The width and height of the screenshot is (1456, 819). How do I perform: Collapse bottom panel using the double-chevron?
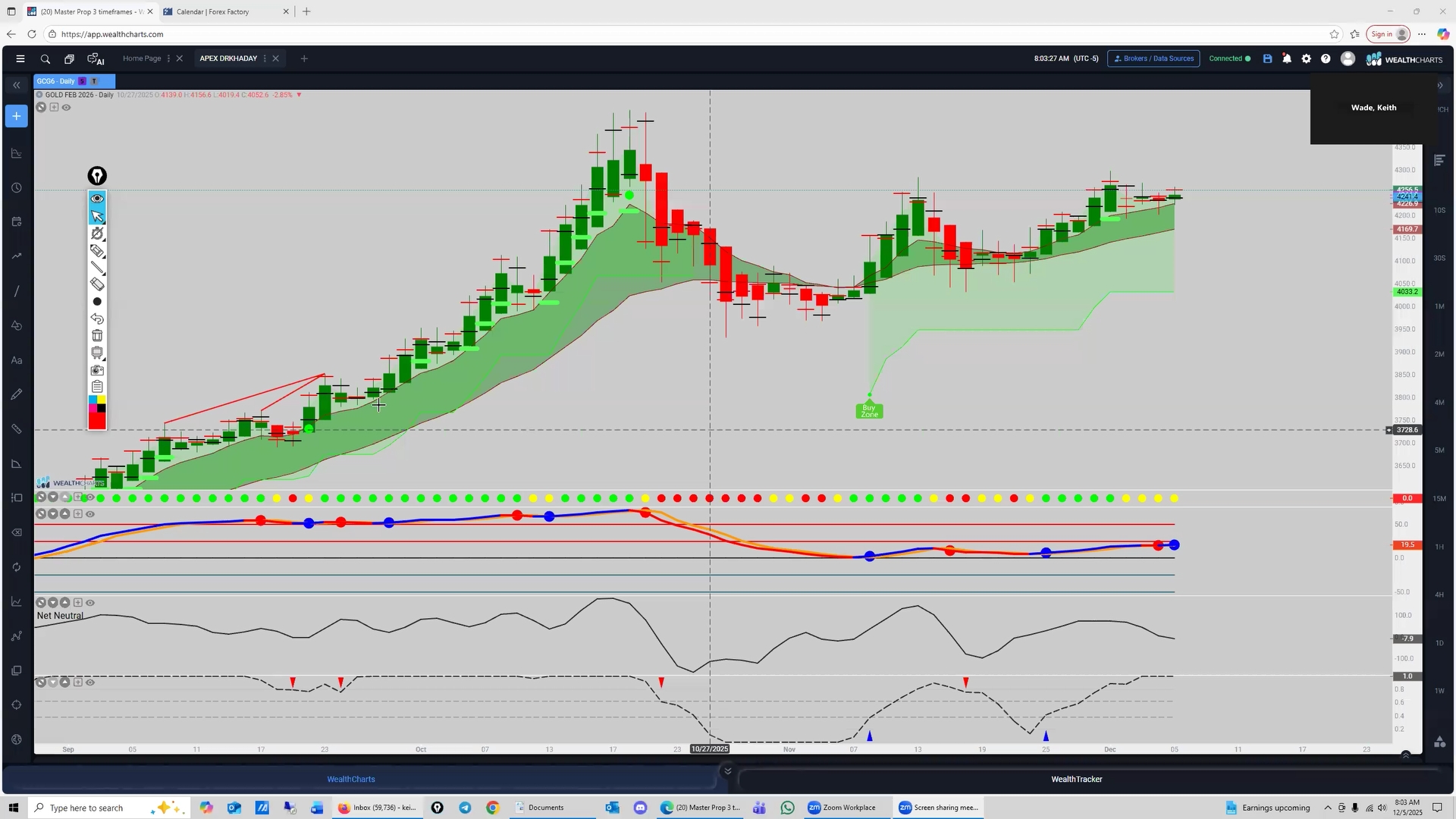pos(727,771)
